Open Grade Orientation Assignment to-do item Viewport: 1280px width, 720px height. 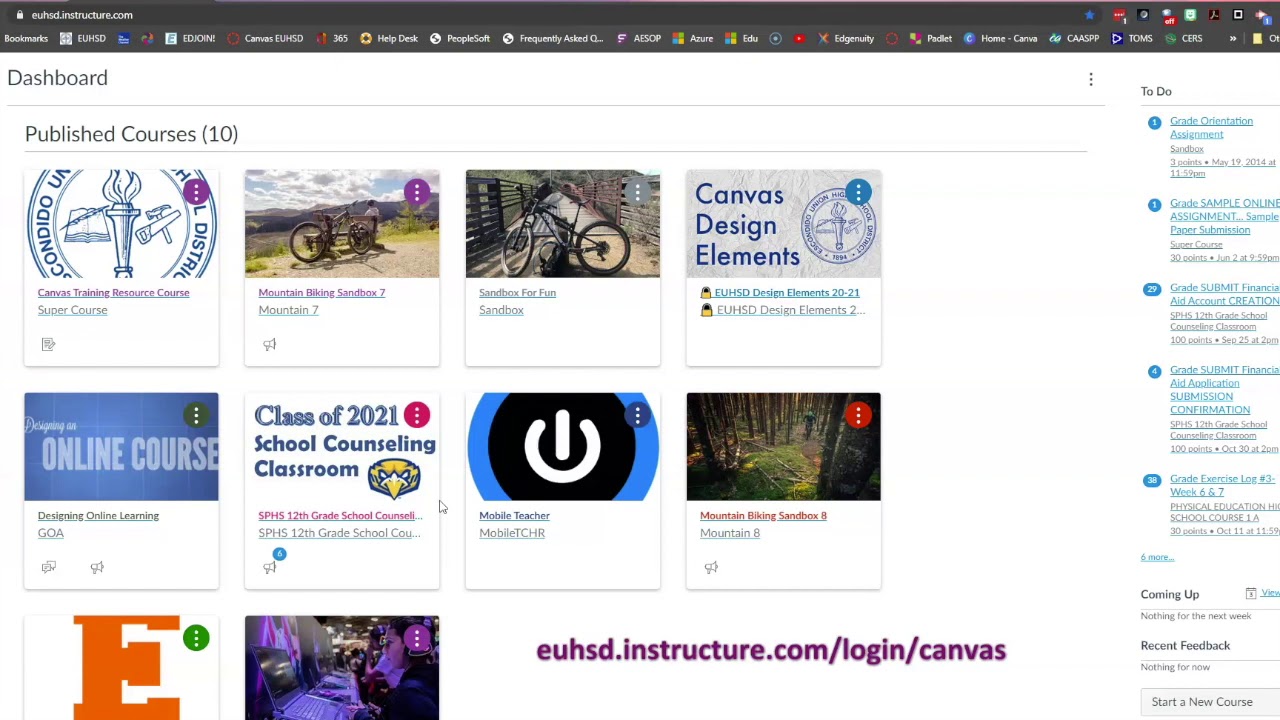tap(1211, 127)
